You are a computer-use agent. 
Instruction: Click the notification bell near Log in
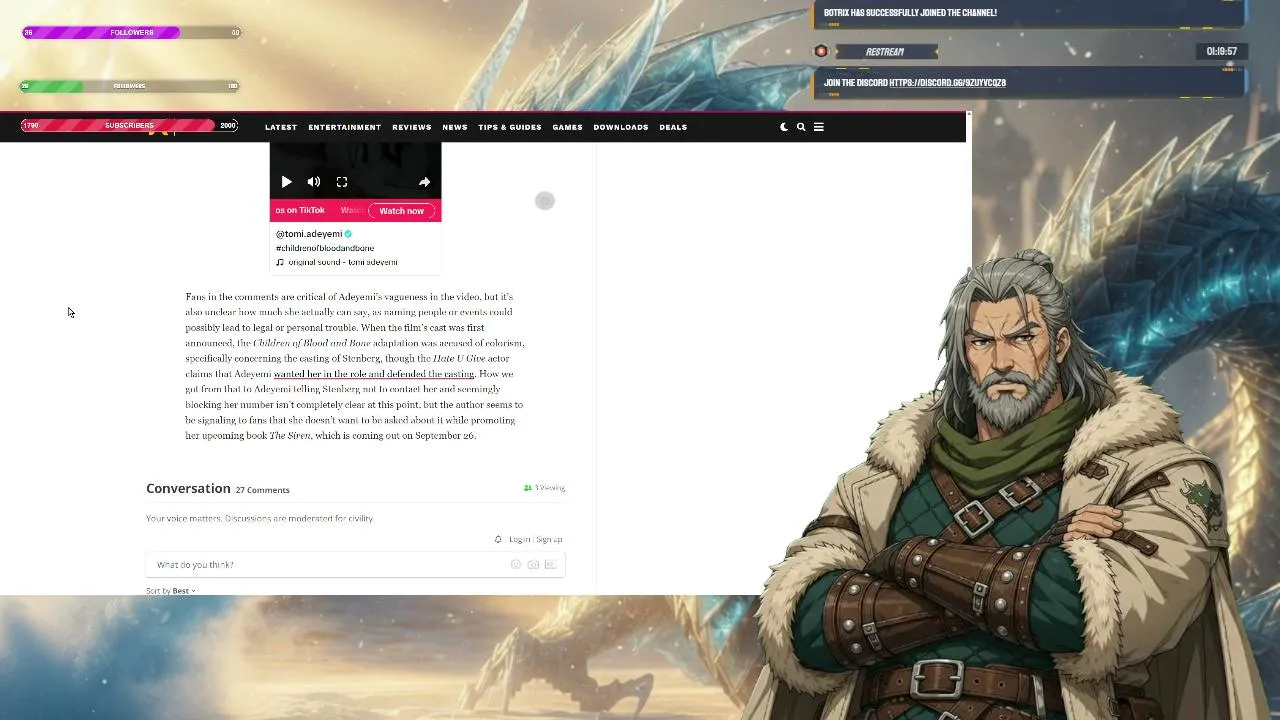pyautogui.click(x=498, y=539)
